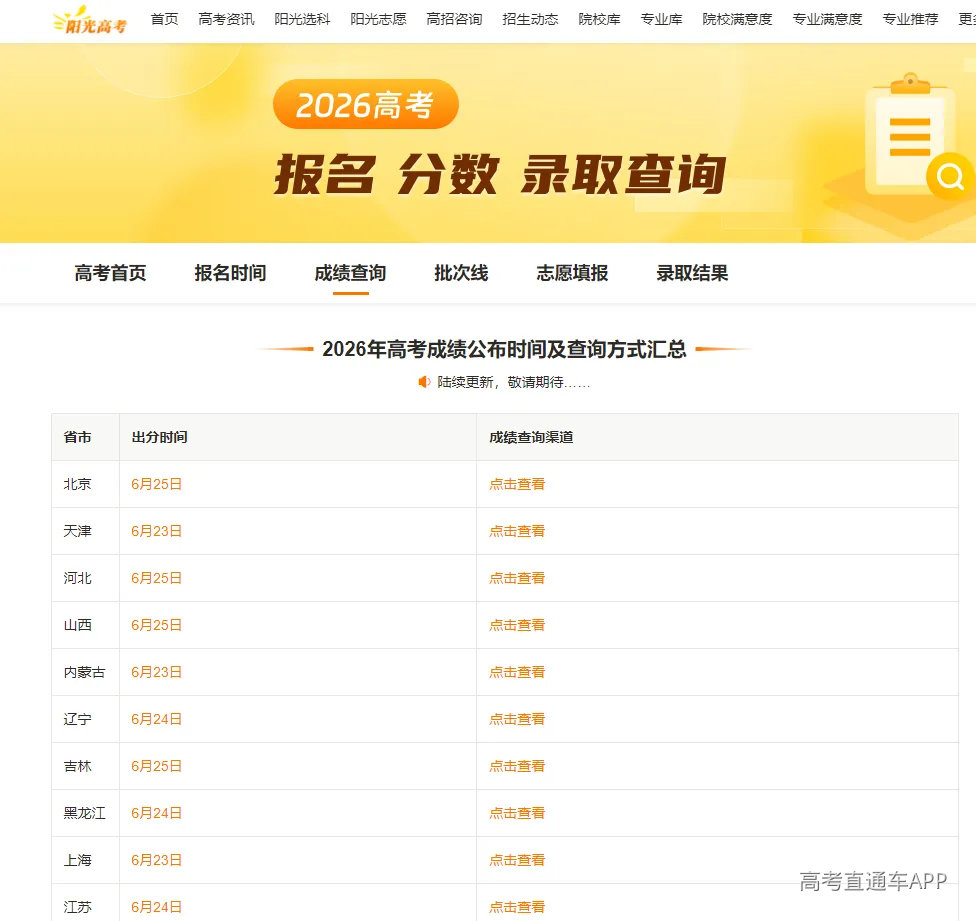The image size is (976, 921).
Task: Click the 6月24日 date for 江苏
Action: click(x=156, y=907)
